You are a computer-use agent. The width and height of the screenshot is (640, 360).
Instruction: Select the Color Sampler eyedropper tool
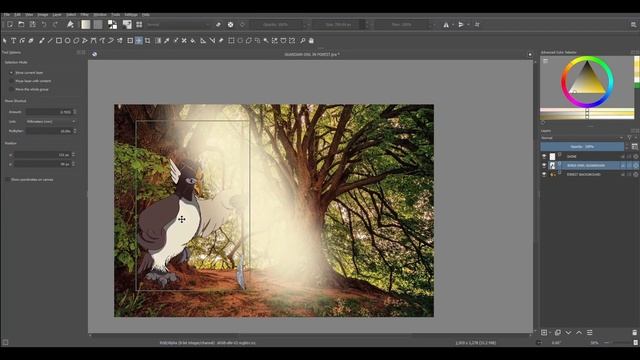click(x=167, y=41)
